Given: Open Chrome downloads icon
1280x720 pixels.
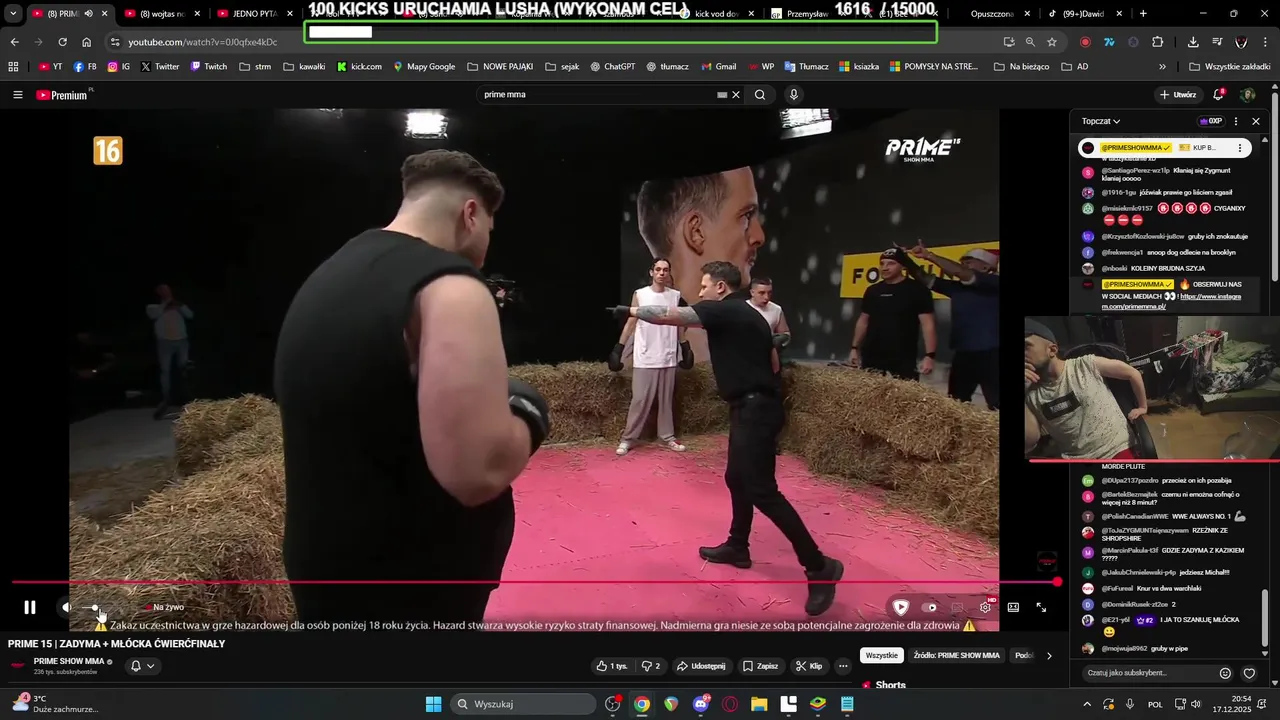Looking at the screenshot, I should 1193,42.
